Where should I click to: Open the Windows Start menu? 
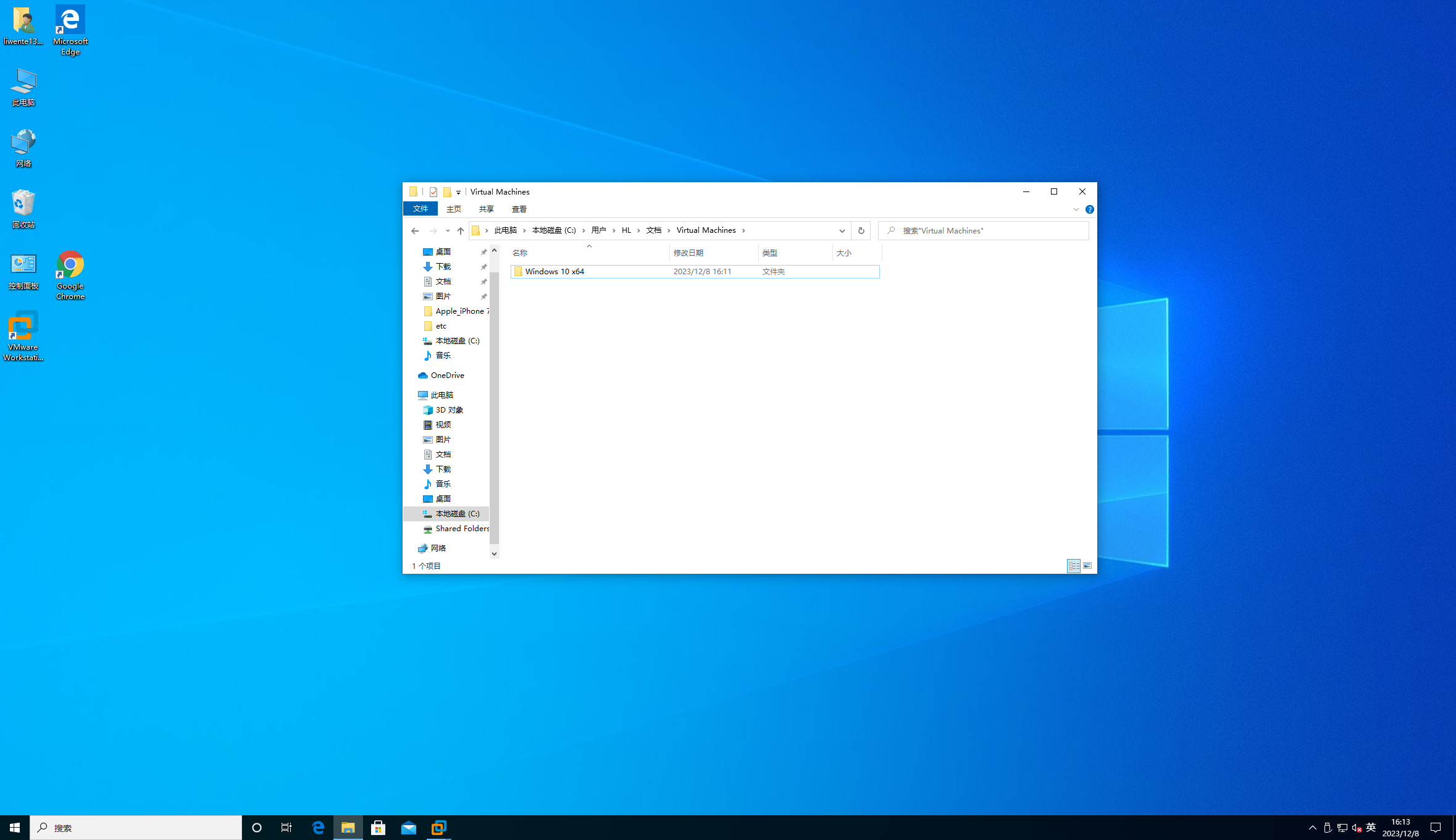[15, 828]
